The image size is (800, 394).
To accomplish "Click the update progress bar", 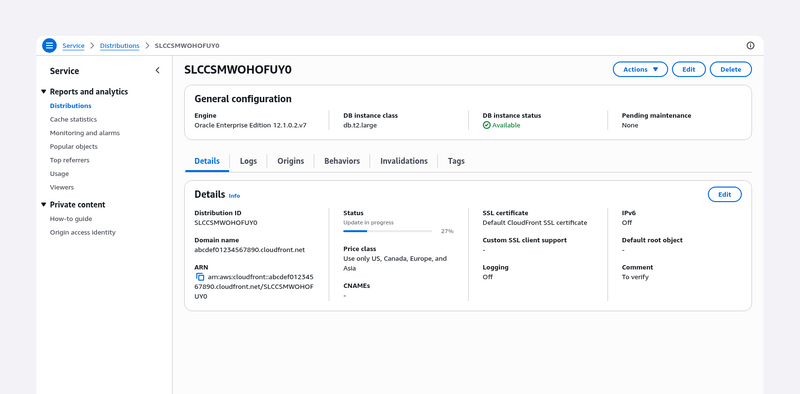I will [x=387, y=231].
